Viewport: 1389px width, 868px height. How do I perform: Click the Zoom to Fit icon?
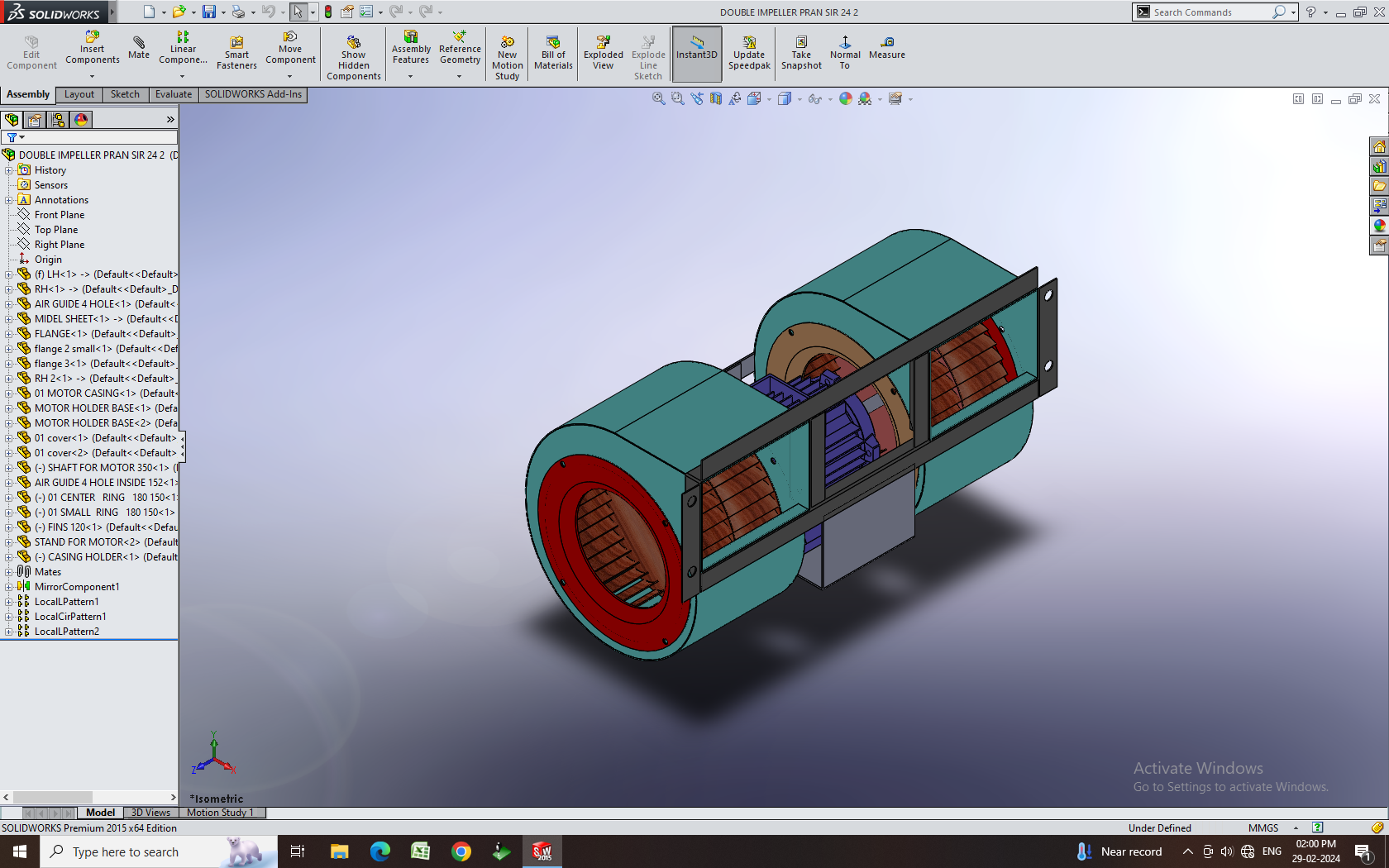[x=658, y=98]
